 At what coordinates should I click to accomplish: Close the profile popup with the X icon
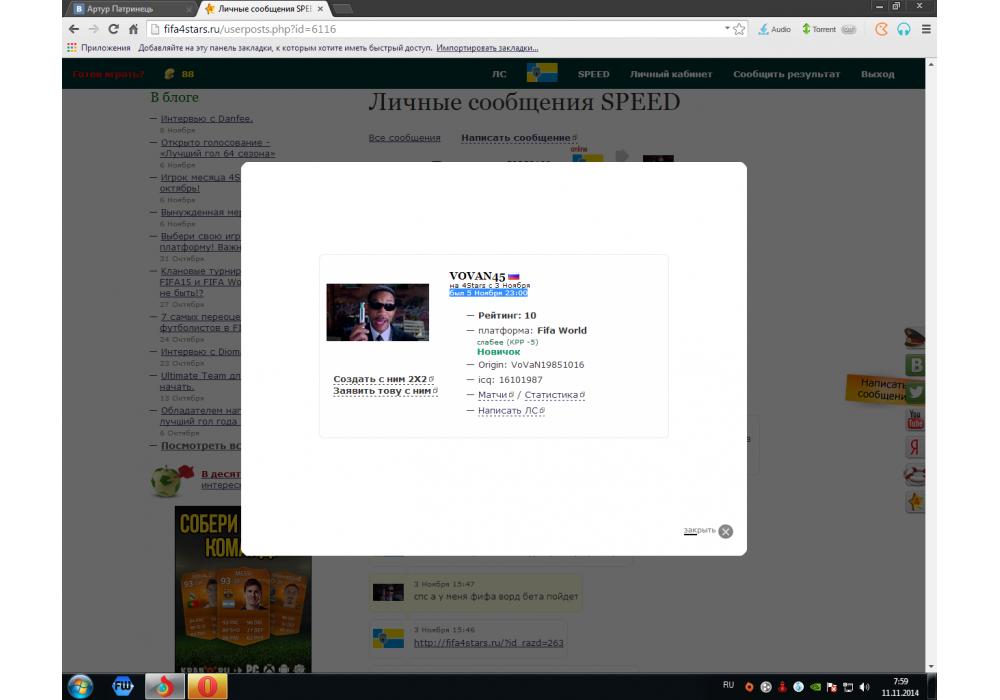tap(726, 531)
